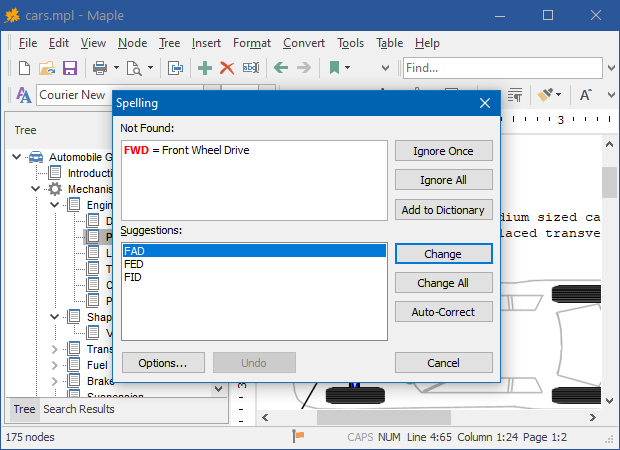Click CAPS indicator in status bar
Image resolution: width=620 pixels, height=450 pixels.
[x=360, y=437]
